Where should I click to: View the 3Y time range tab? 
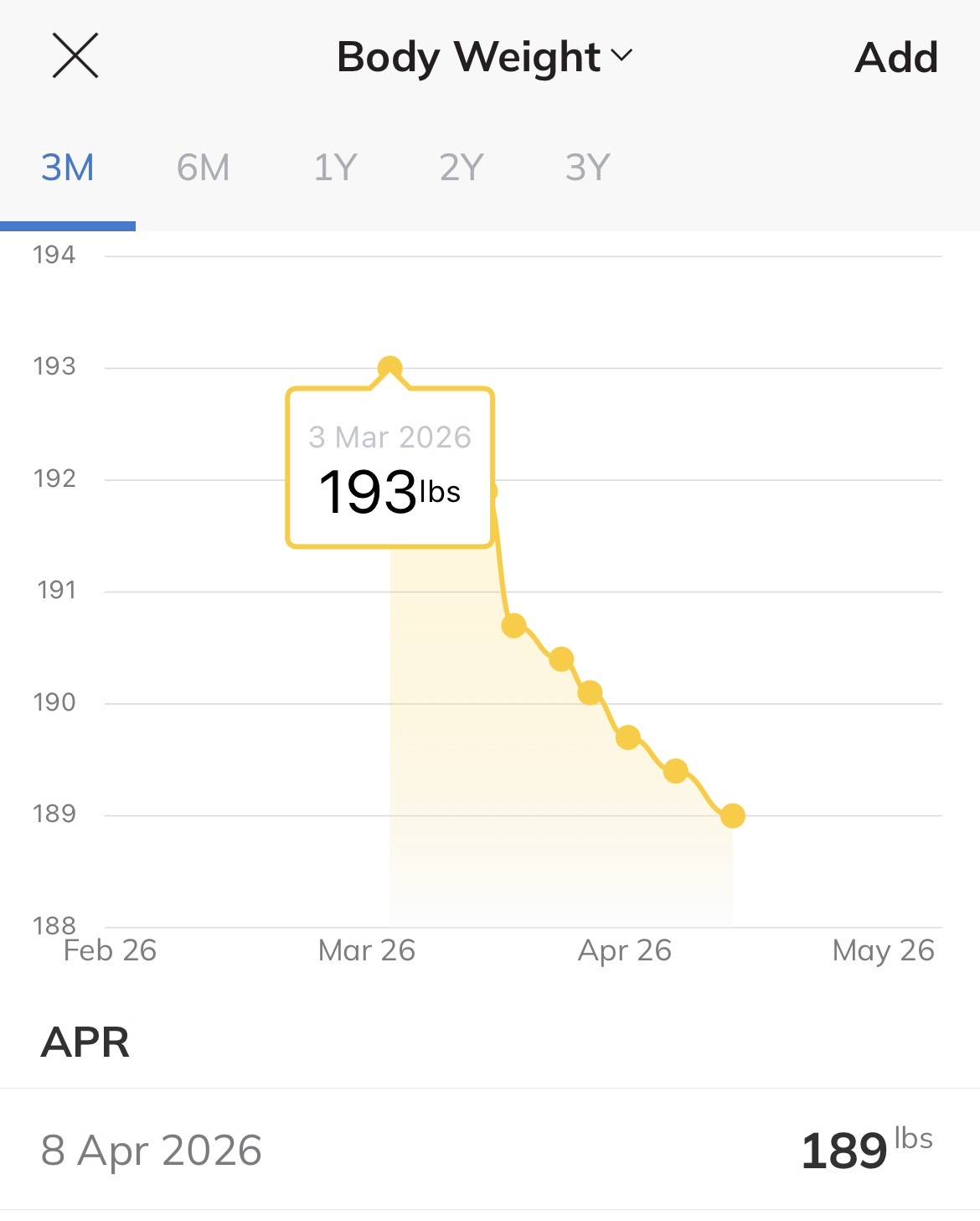(587, 168)
